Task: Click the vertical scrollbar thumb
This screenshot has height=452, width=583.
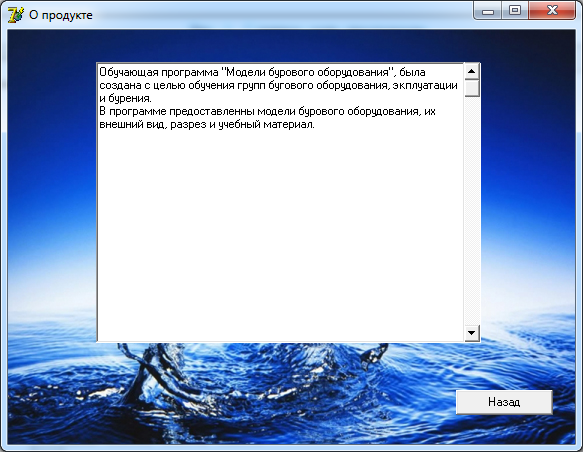Action: coord(472,88)
